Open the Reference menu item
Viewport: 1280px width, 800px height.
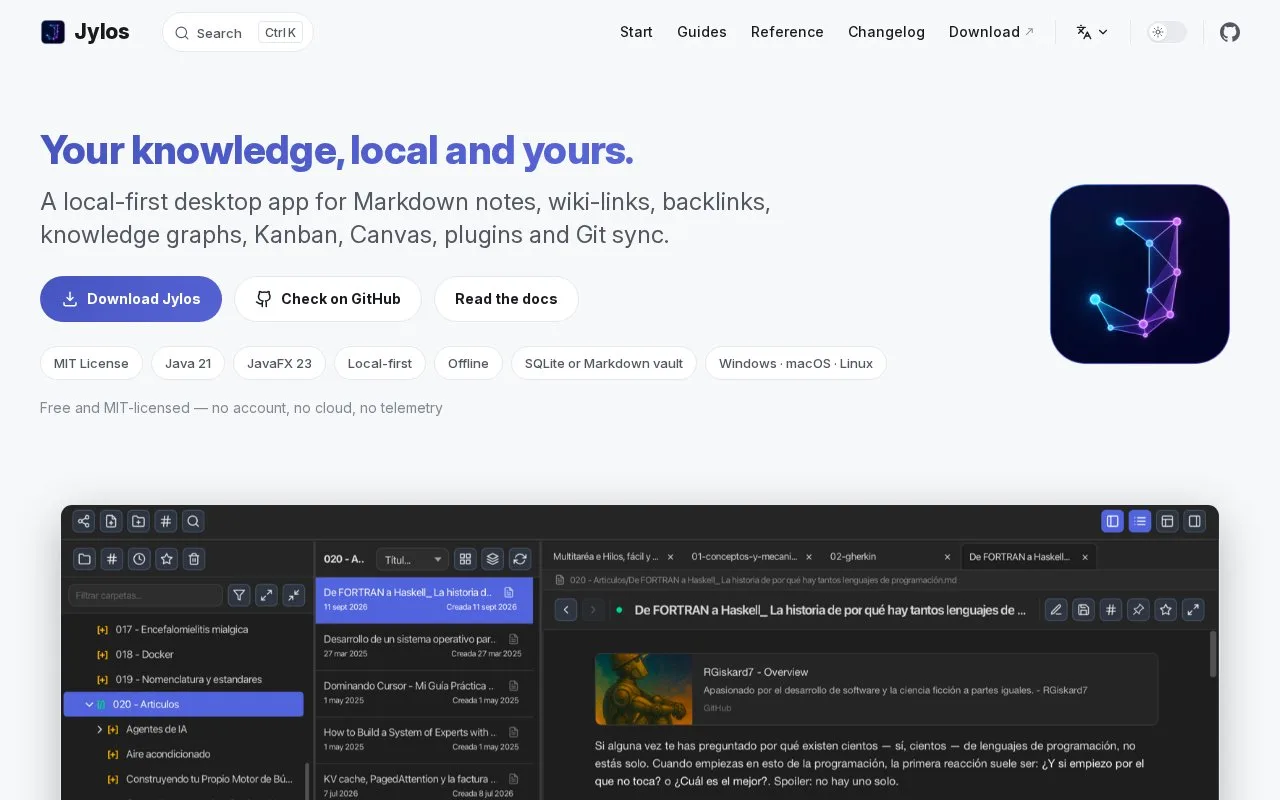[x=787, y=32]
